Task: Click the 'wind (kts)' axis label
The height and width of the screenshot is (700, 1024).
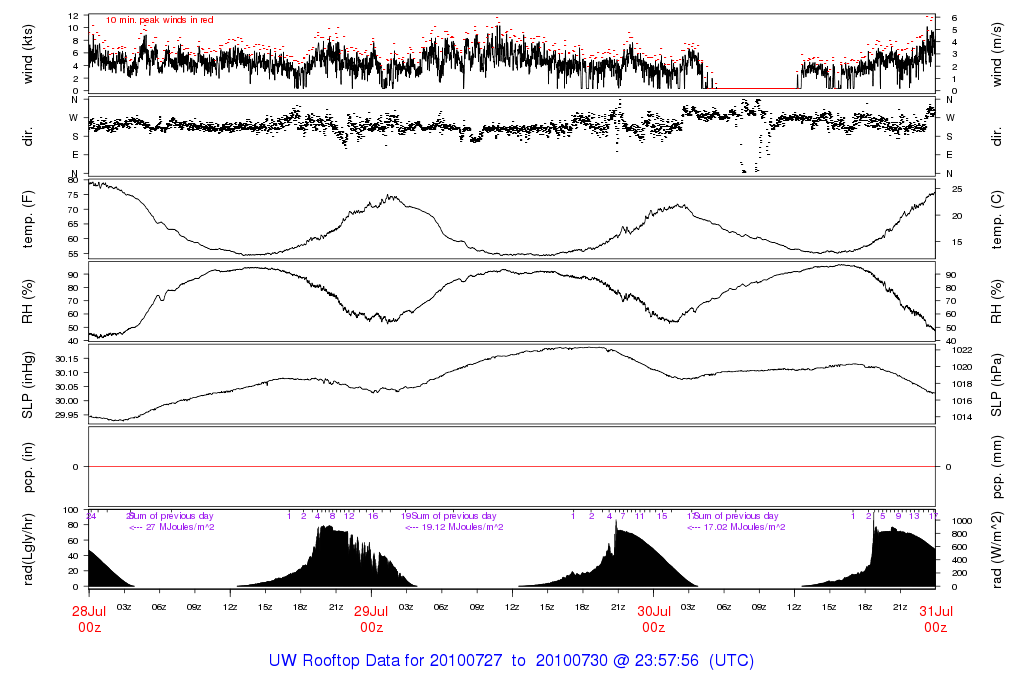Action: coord(29,53)
